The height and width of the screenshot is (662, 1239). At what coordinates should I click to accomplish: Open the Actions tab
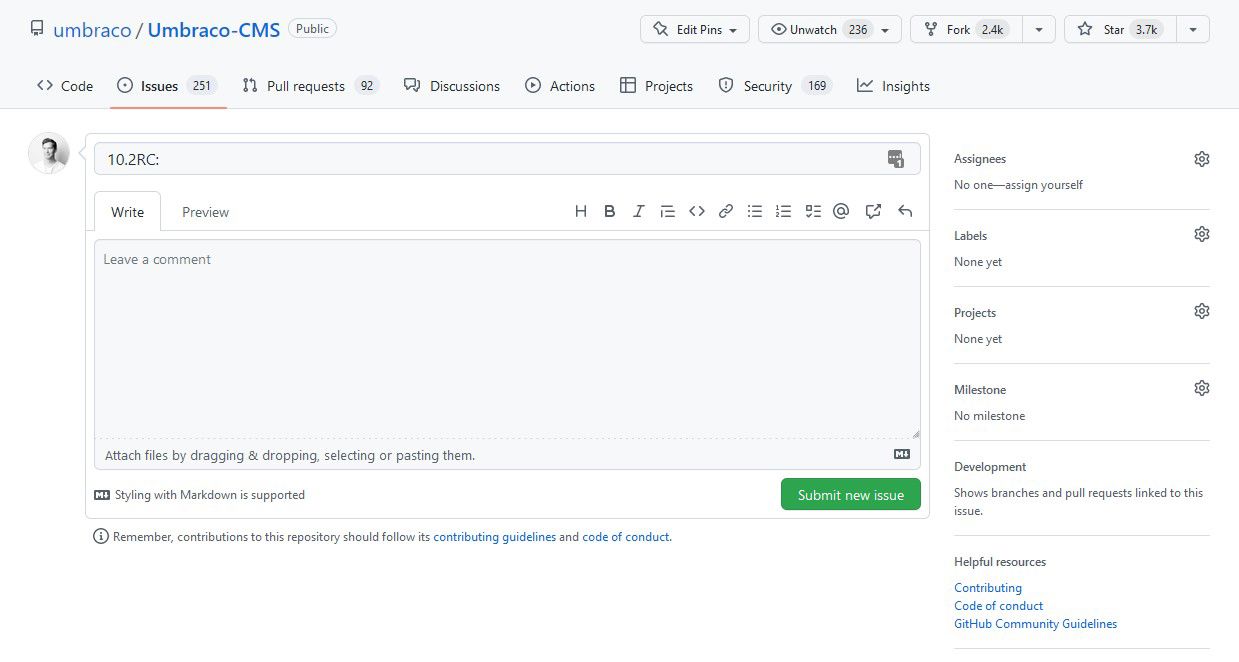pyautogui.click(x=560, y=86)
